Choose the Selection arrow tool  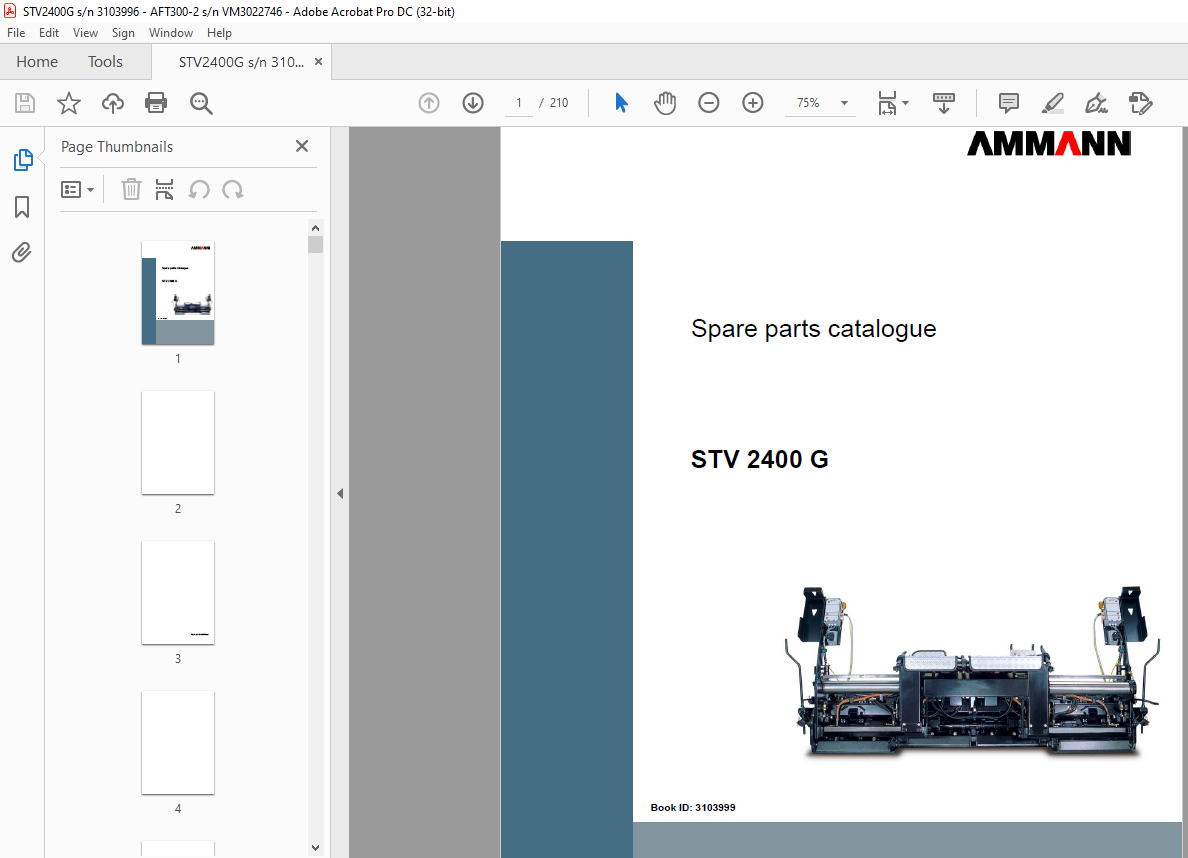(x=621, y=103)
